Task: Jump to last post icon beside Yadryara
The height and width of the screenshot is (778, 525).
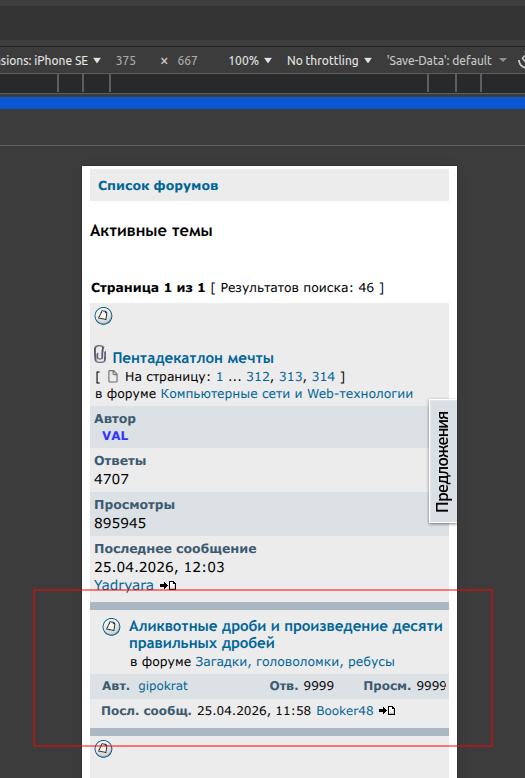Action: click(x=168, y=585)
